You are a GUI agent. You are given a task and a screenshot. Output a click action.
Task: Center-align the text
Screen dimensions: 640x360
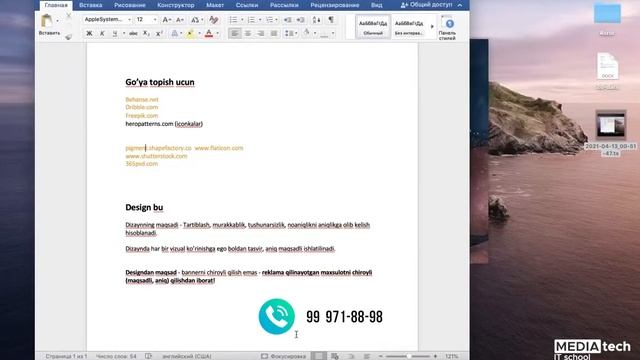pyautogui.click(x=248, y=33)
